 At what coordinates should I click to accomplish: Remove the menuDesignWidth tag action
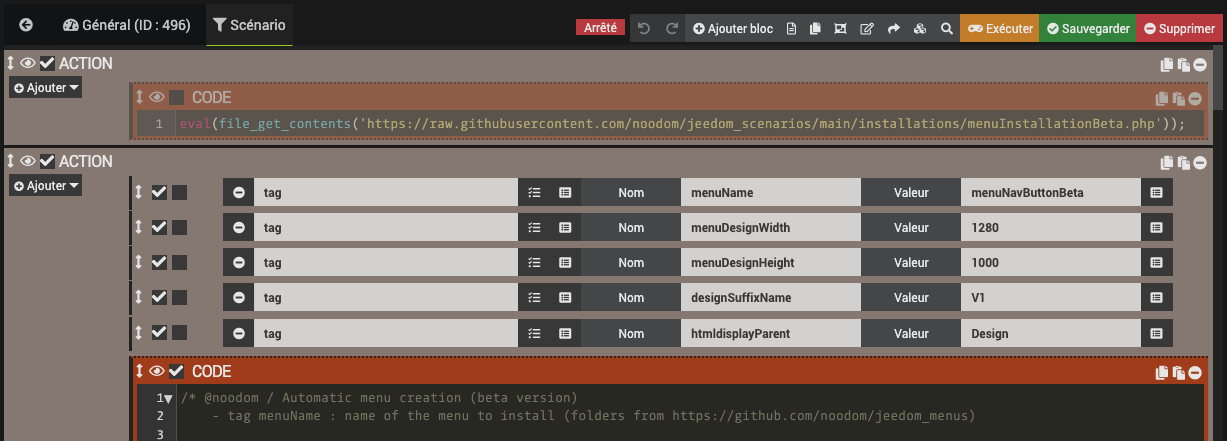tap(238, 228)
